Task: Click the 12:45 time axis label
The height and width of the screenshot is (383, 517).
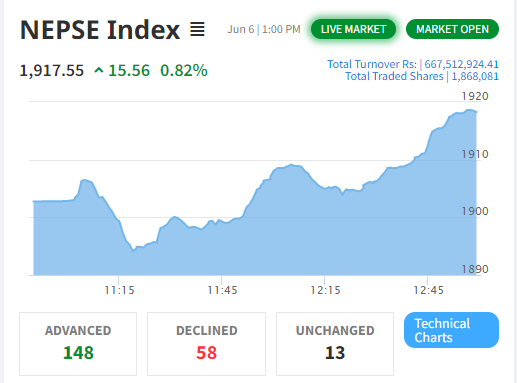Action: coord(428,290)
